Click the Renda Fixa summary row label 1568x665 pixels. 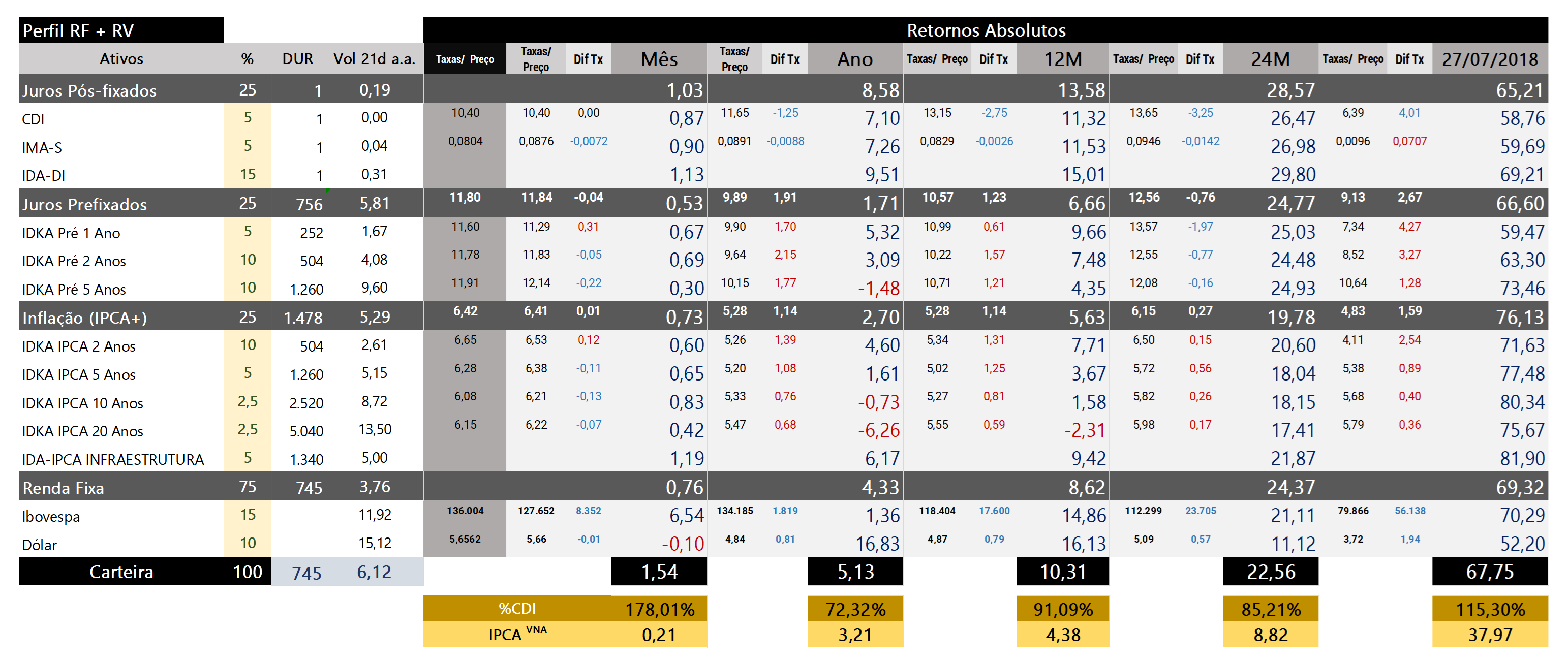pos(64,487)
